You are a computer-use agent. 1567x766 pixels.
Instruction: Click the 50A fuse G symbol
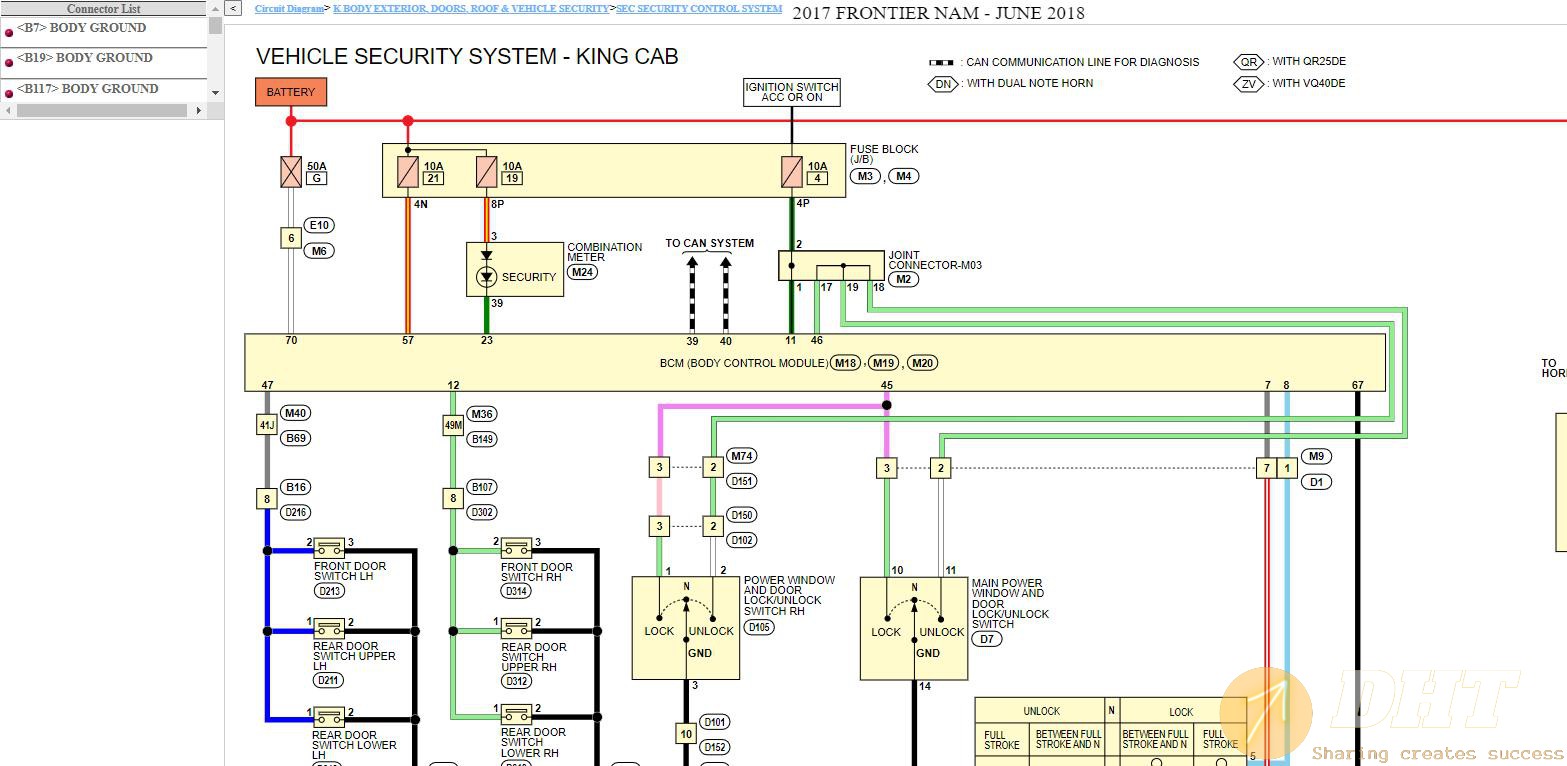(x=291, y=172)
